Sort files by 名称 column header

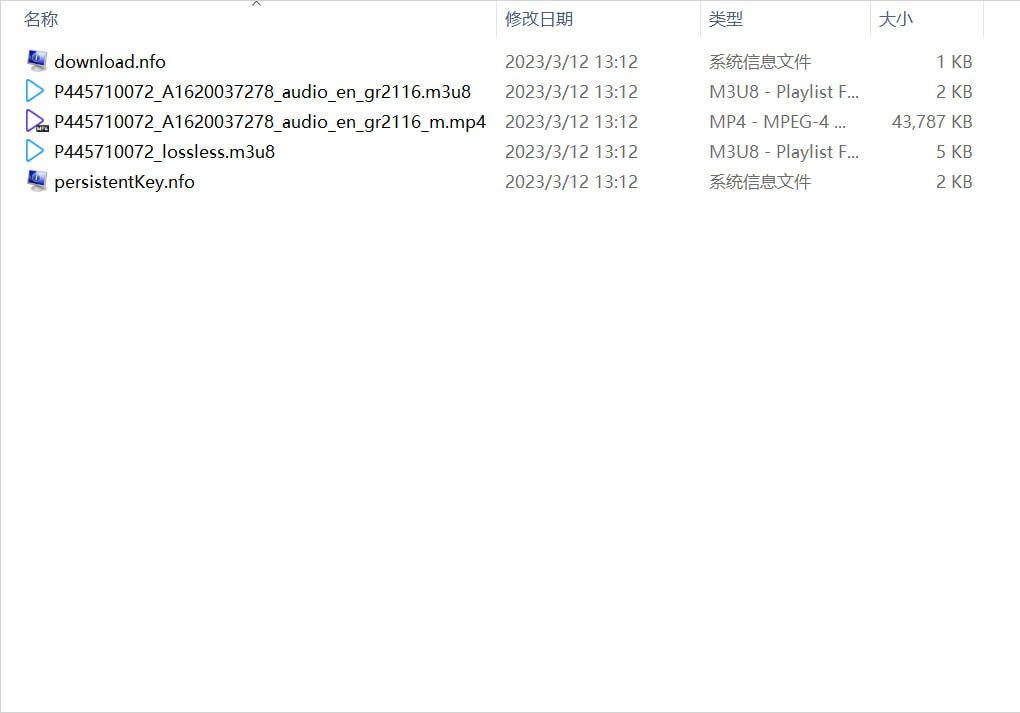pos(41,20)
